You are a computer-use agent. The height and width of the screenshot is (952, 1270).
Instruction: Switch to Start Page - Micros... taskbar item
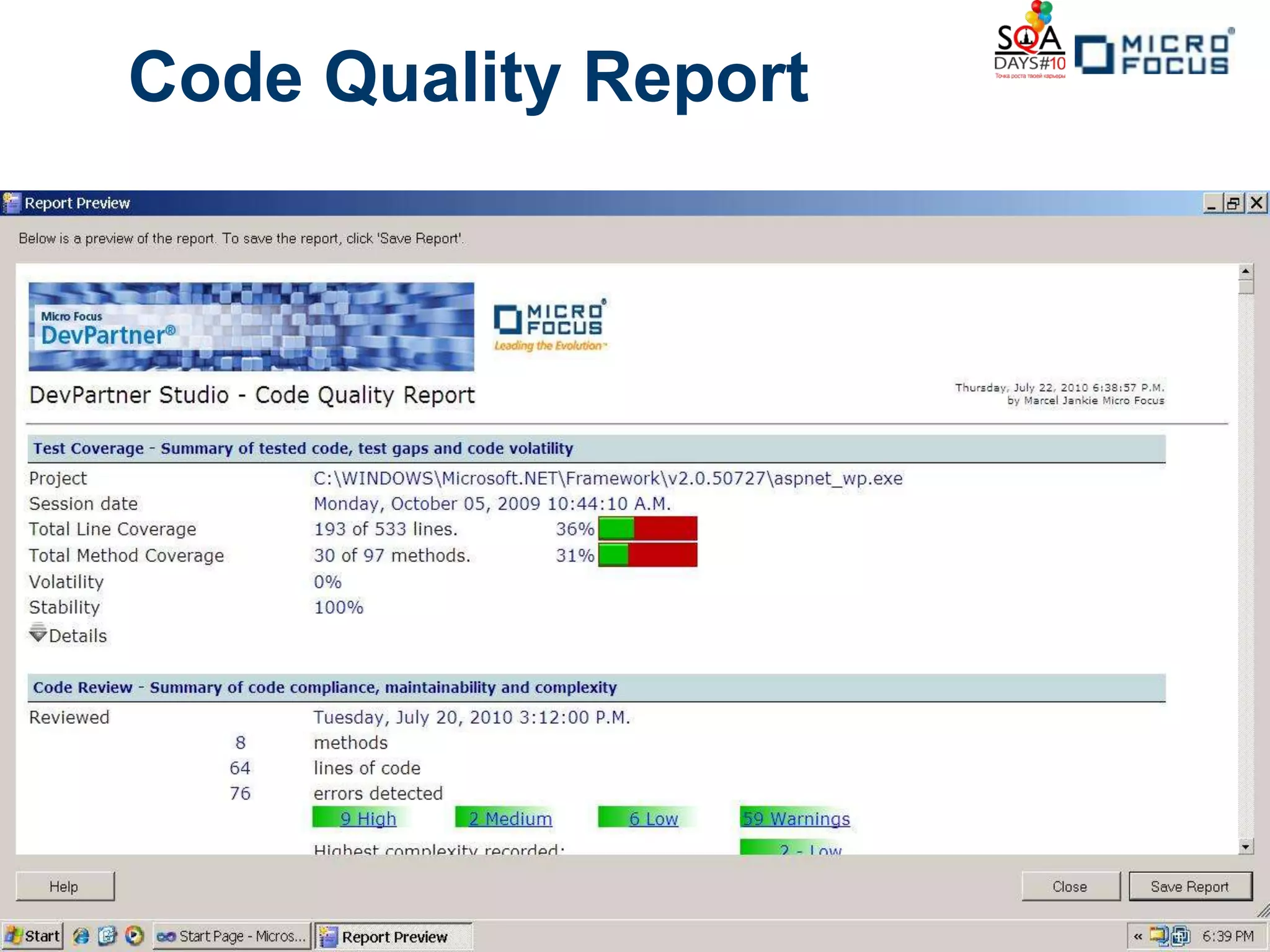(231, 936)
